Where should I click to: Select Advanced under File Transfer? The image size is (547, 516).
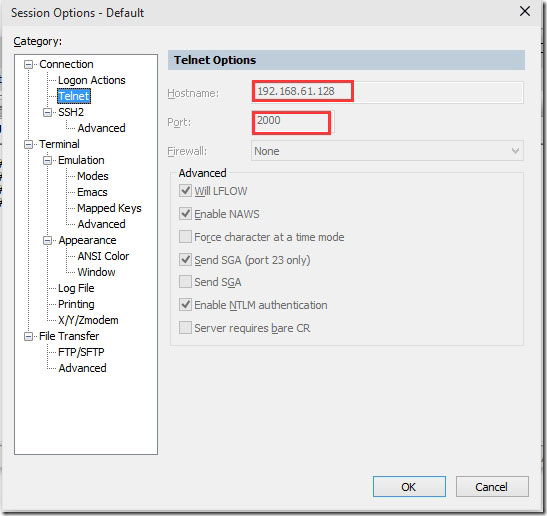click(x=82, y=368)
